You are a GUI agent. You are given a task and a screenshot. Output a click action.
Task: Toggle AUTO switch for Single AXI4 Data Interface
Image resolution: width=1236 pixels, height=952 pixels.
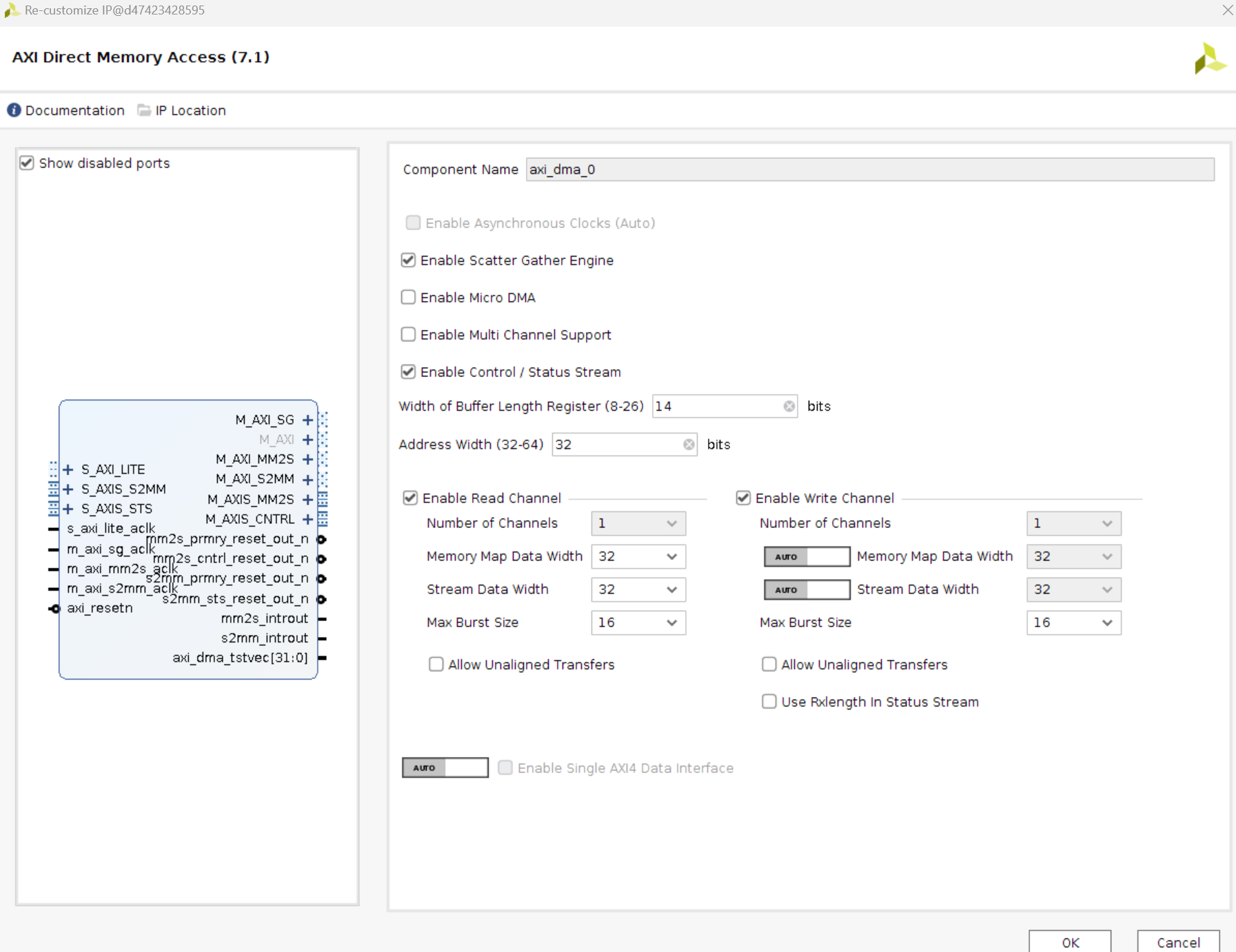tap(445, 768)
